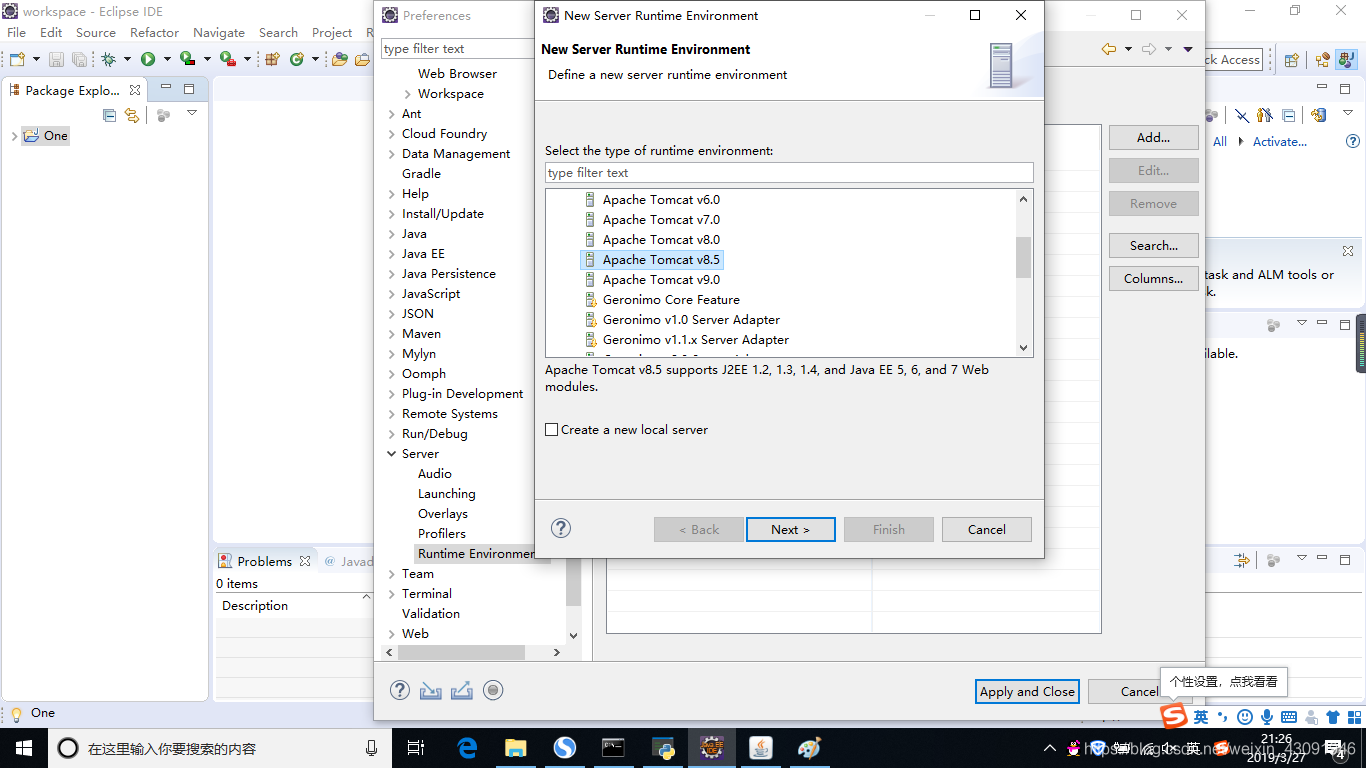Viewport: 1366px width, 768px height.
Task: Open Package Explorer view menu triangle
Action: click(192, 114)
